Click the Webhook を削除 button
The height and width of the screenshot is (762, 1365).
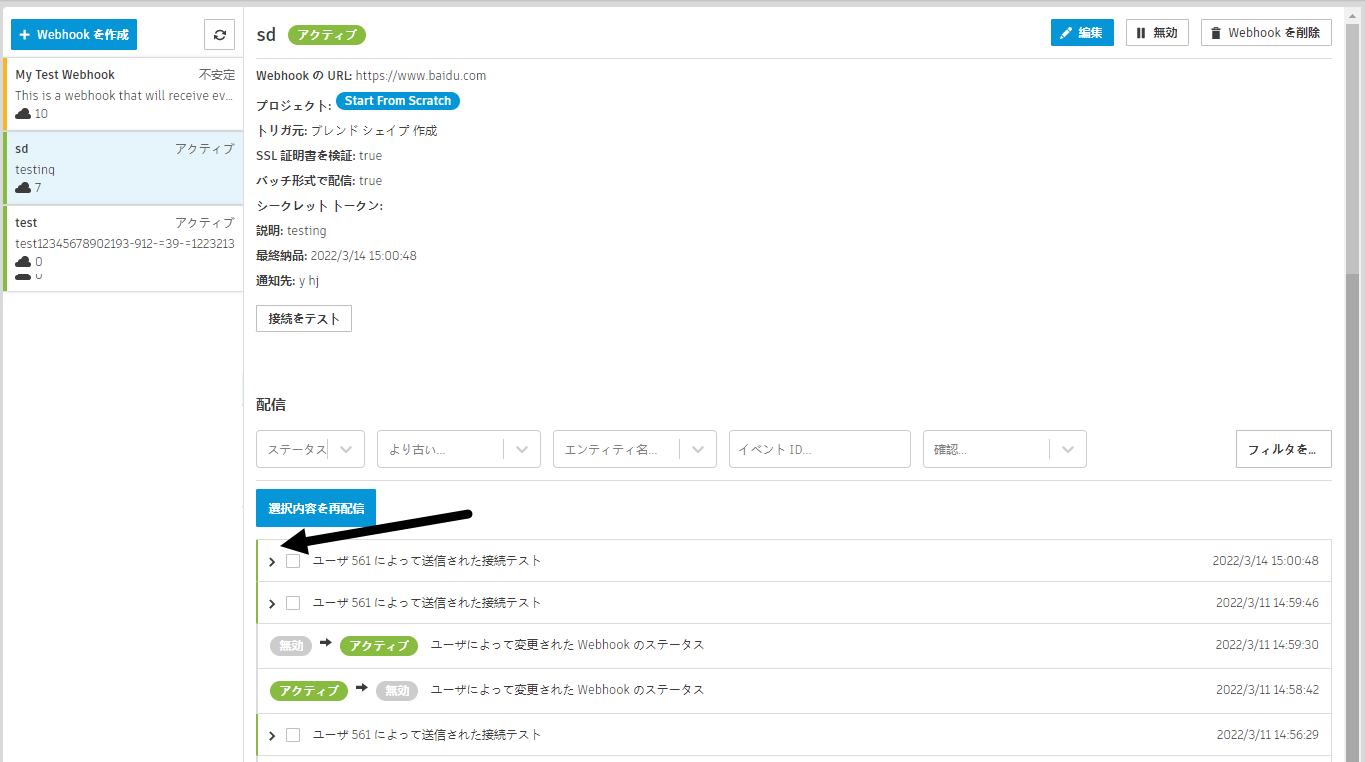click(1266, 33)
